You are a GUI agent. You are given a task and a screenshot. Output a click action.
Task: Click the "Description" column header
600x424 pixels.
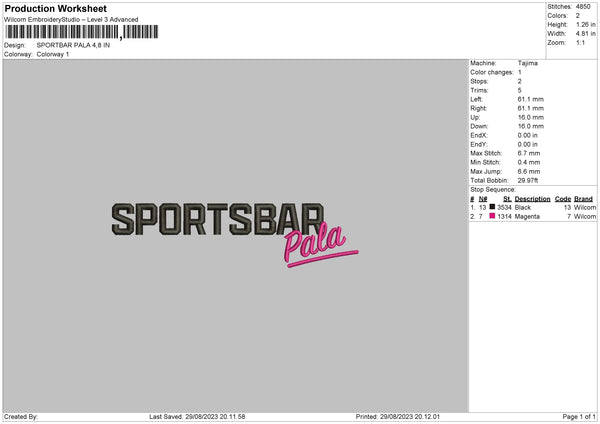tap(532, 199)
